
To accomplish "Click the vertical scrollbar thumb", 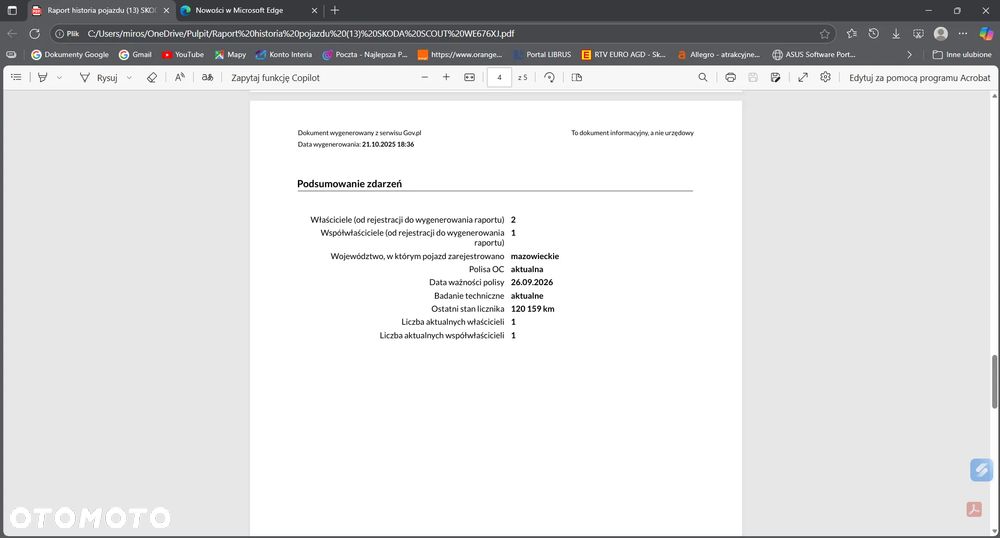I will click(x=994, y=381).
